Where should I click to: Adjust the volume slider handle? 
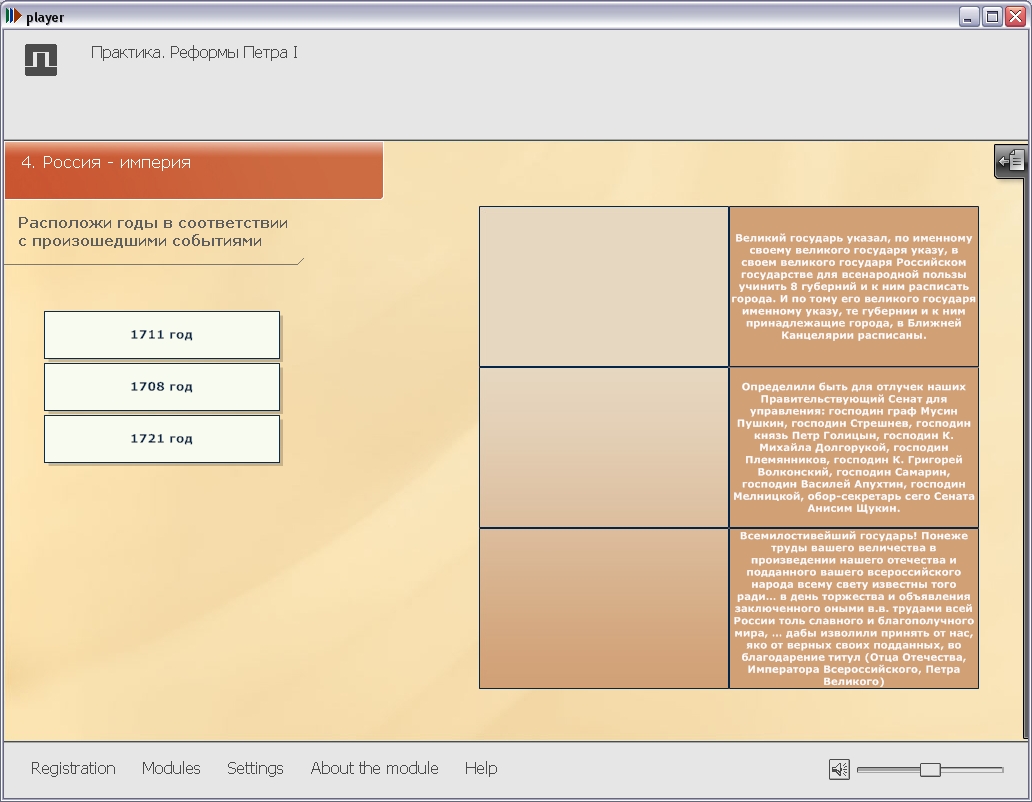click(930, 769)
